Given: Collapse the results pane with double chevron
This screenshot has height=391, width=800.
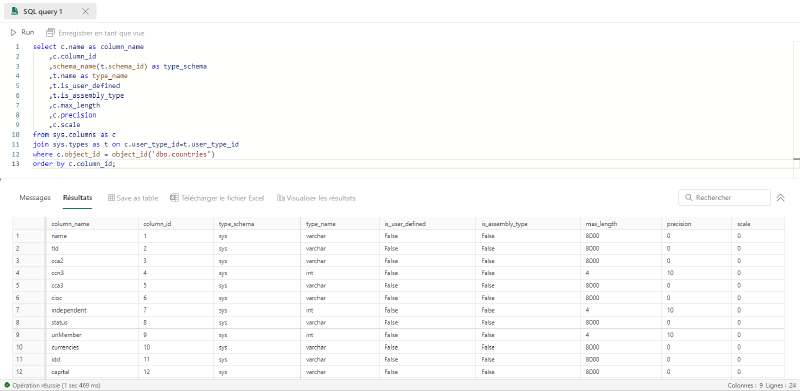Looking at the screenshot, I should point(780,198).
